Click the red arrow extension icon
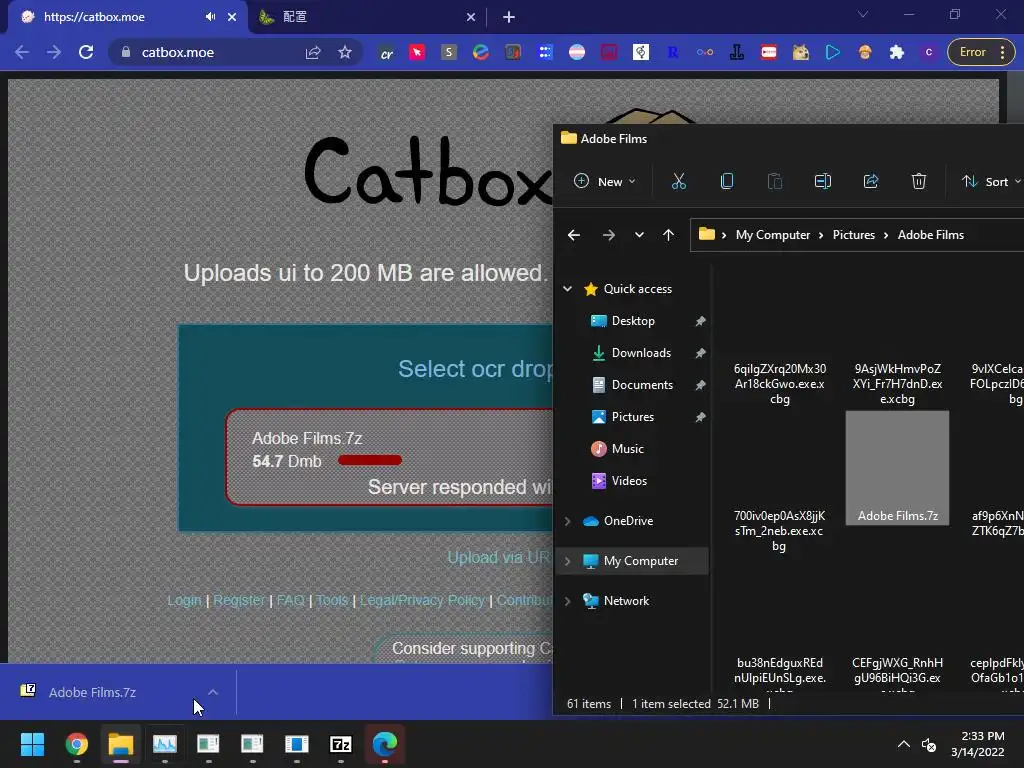The image size is (1024, 768). coord(417,52)
